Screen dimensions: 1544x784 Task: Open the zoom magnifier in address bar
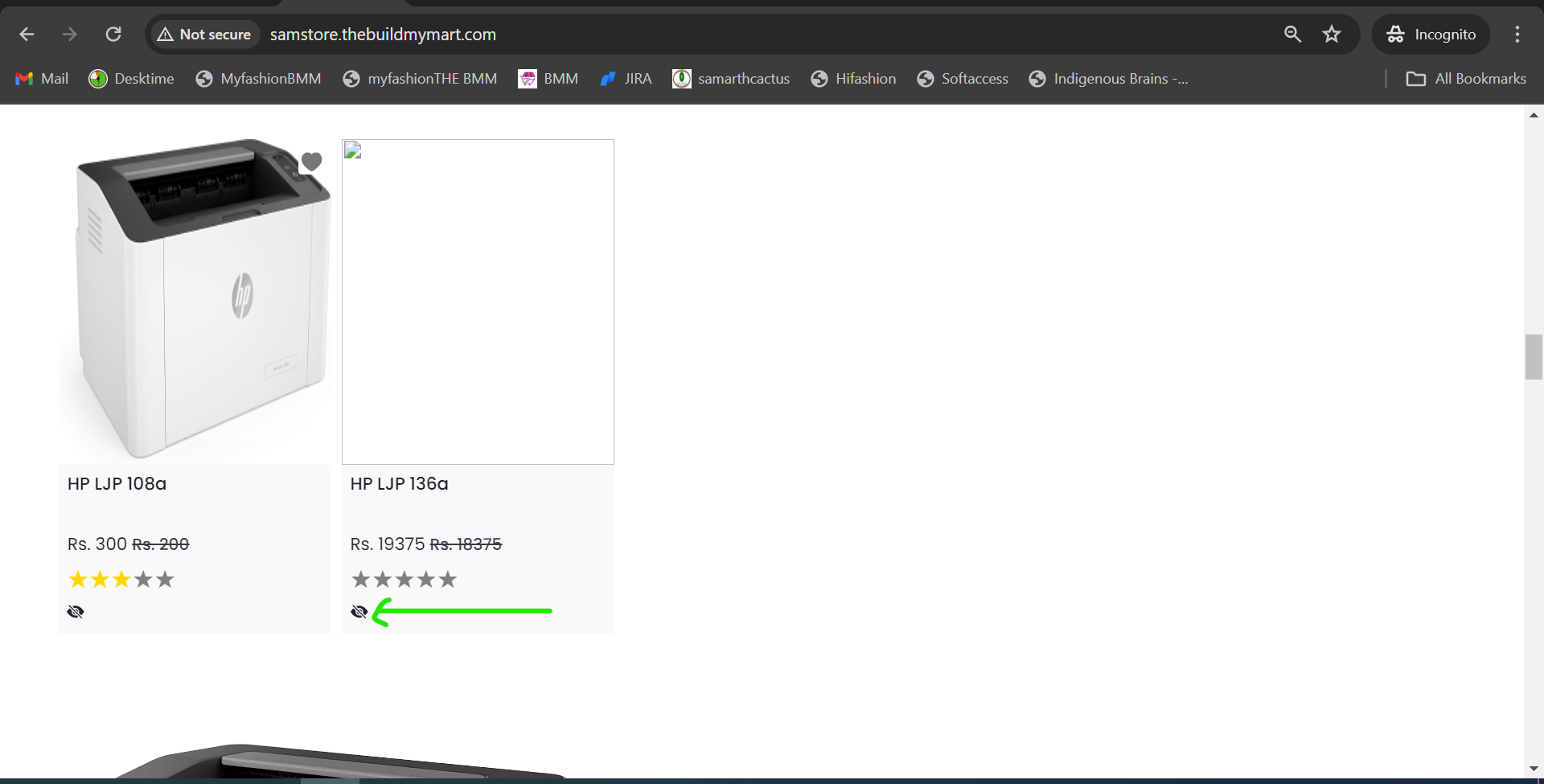[1292, 34]
